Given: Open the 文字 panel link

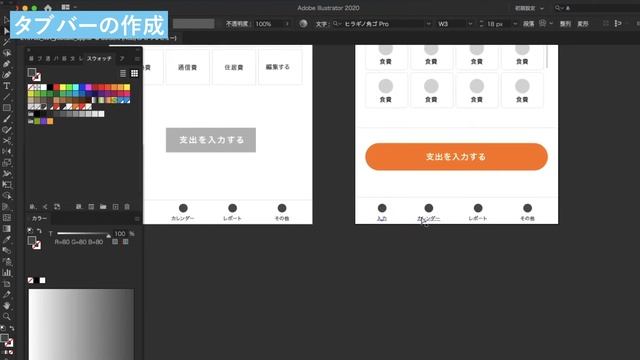Looking at the screenshot, I should pyautogui.click(x=321, y=24).
